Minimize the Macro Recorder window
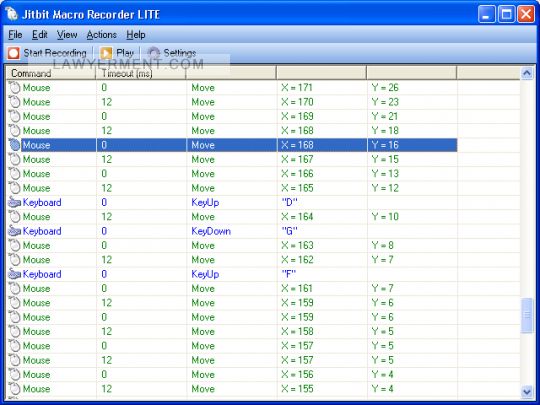Viewport: 540px width, 405px height. [x=487, y=14]
